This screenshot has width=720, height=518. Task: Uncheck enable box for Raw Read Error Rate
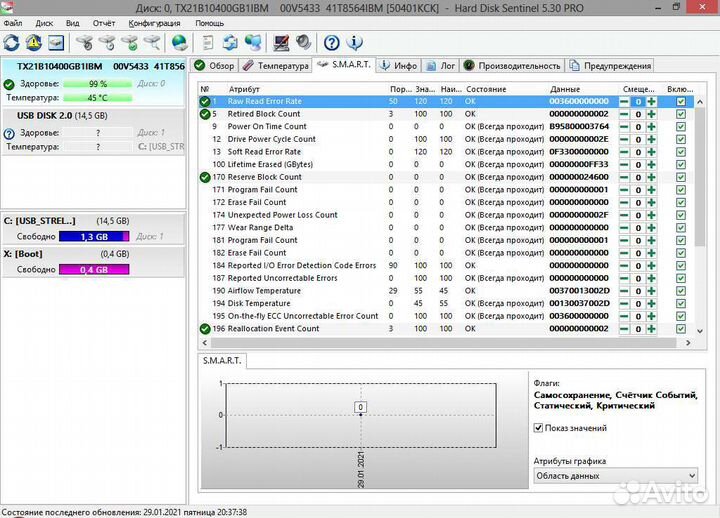click(681, 101)
